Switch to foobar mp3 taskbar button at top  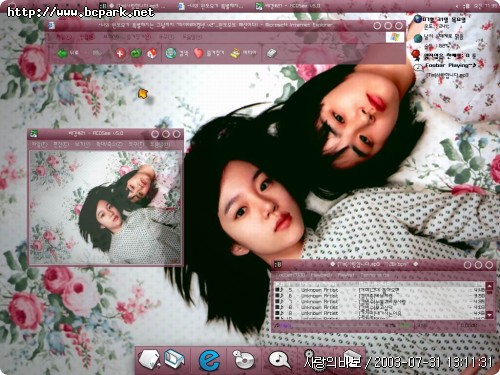133,6
